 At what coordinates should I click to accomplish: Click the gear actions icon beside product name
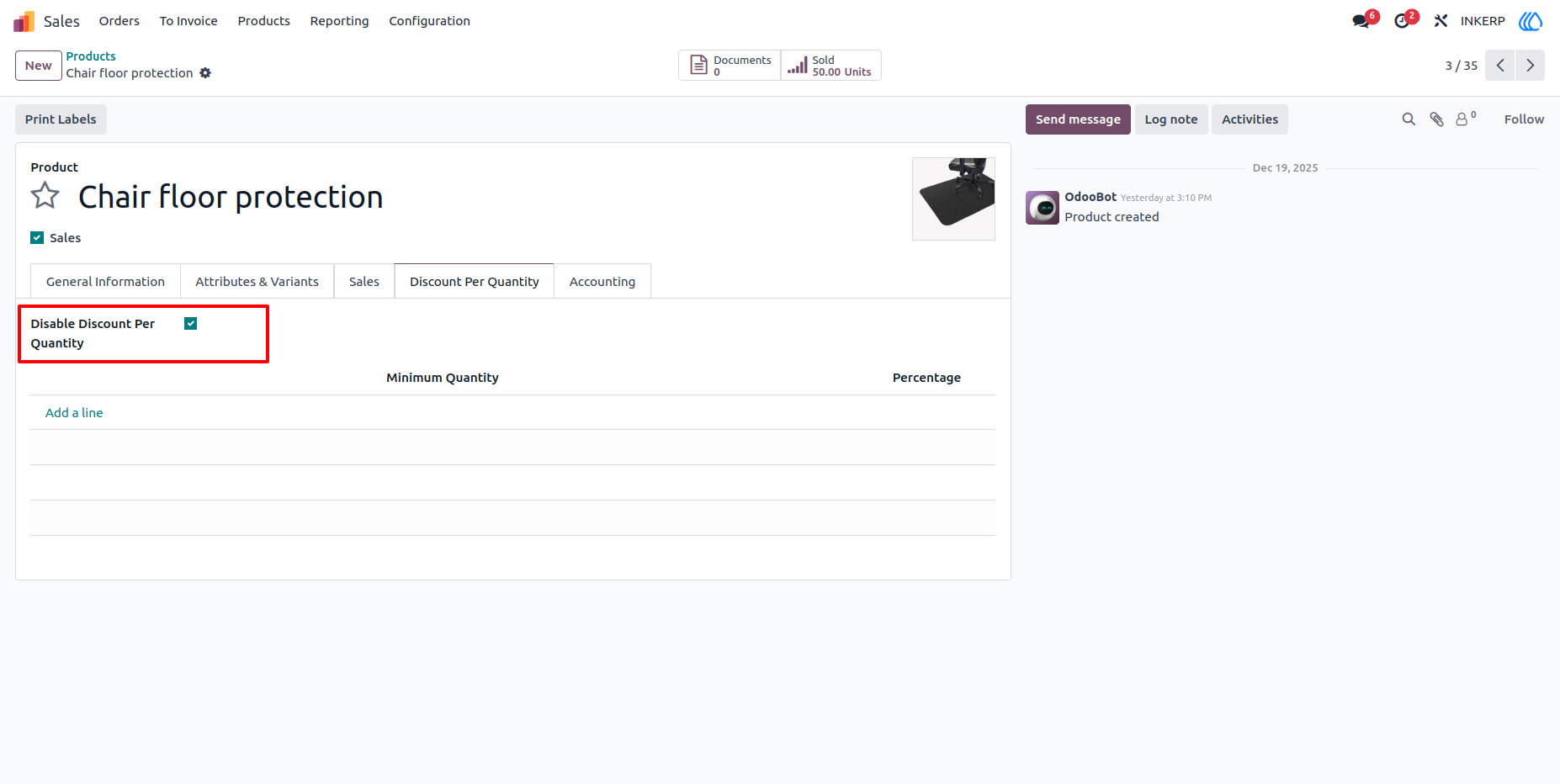(205, 73)
